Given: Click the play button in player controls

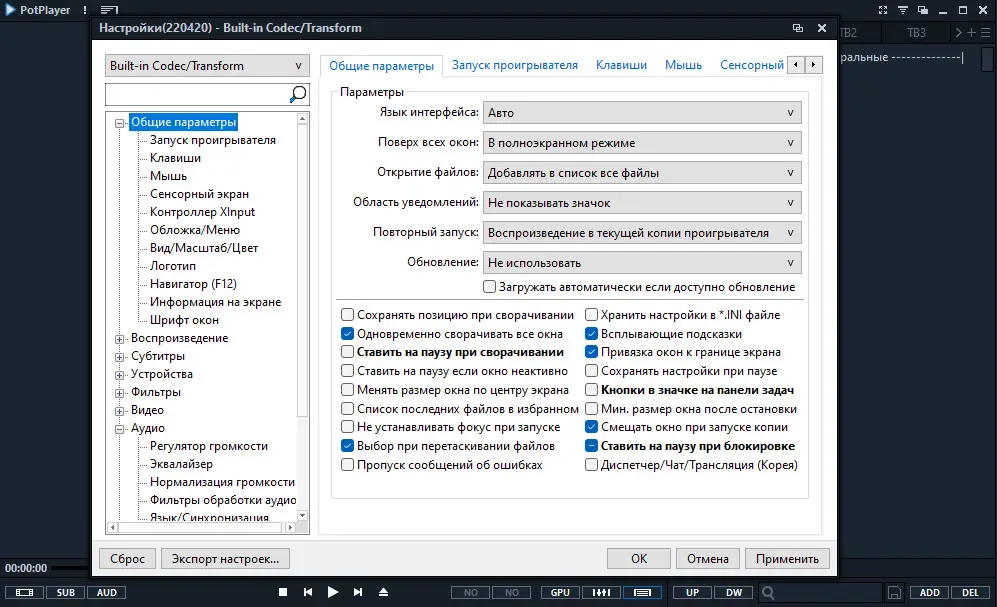Looking at the screenshot, I should click(333, 592).
